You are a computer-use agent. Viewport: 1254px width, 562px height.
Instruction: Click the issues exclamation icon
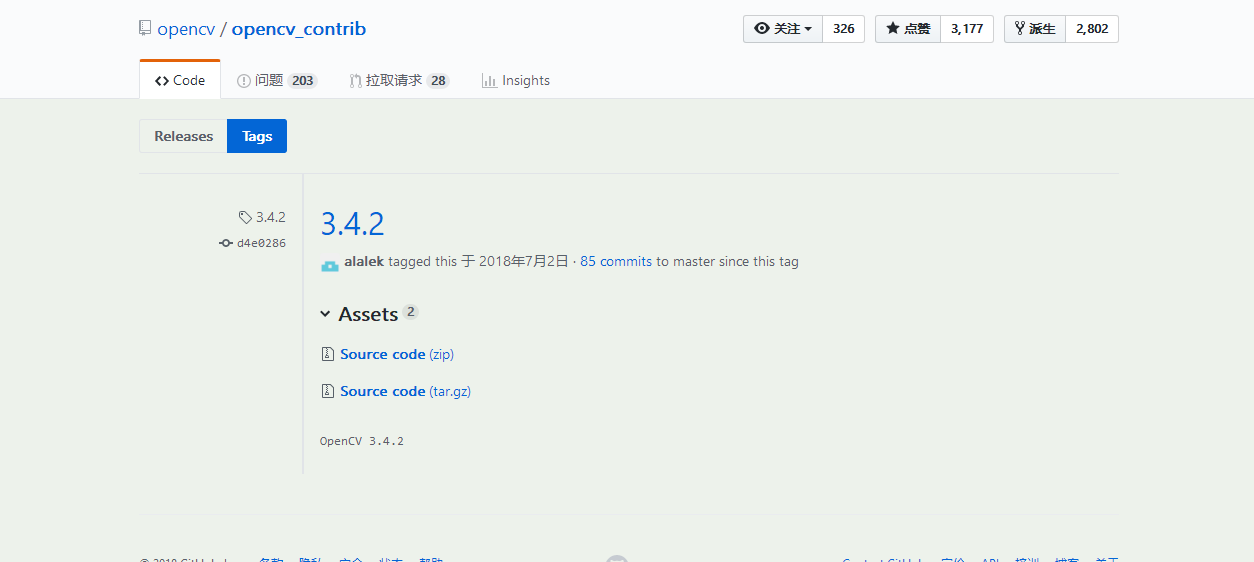[244, 81]
